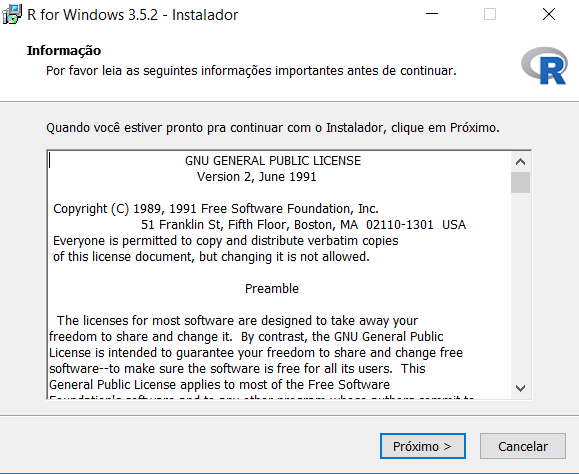This screenshot has height=474, width=579.
Task: Click the installer icon in title bar
Action: [x=12, y=15]
